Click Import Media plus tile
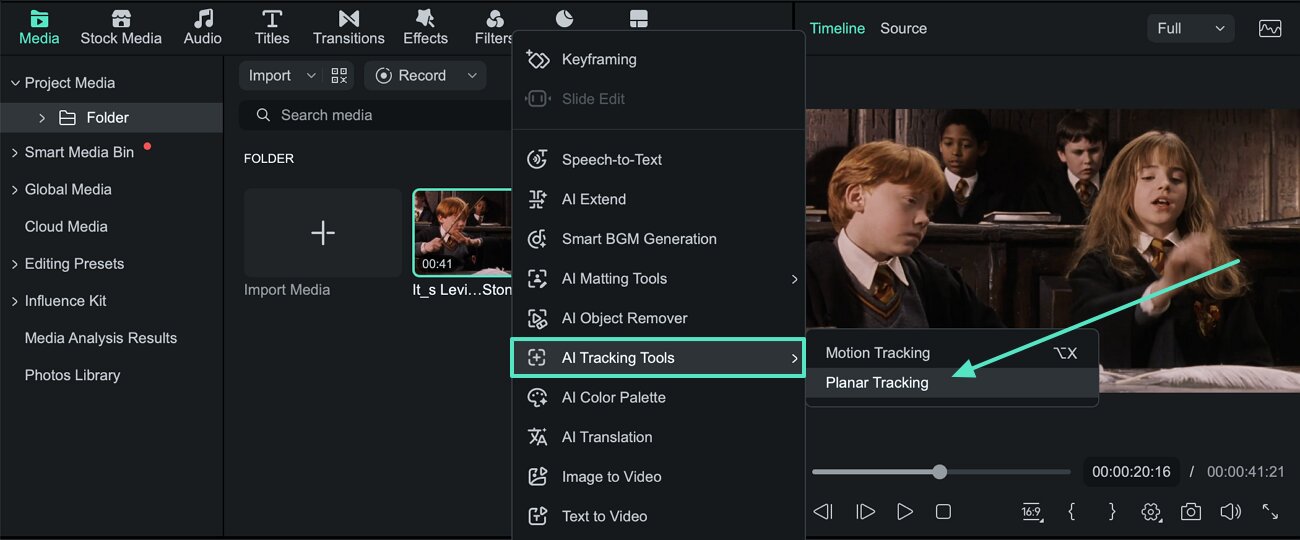Viewport: 1300px width, 540px height. [323, 233]
